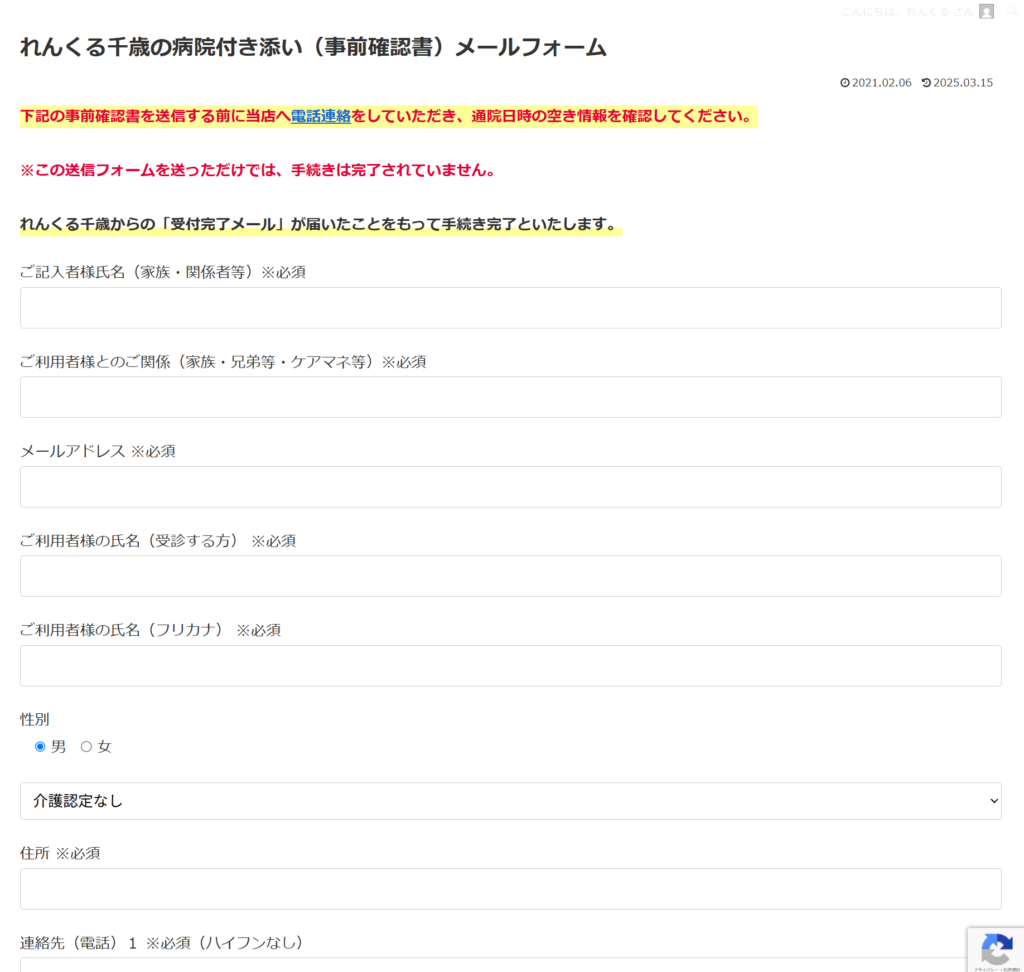Viewport: 1024px width, 972px height.
Task: Click the ご記入者様氏名 input field
Action: (510, 308)
